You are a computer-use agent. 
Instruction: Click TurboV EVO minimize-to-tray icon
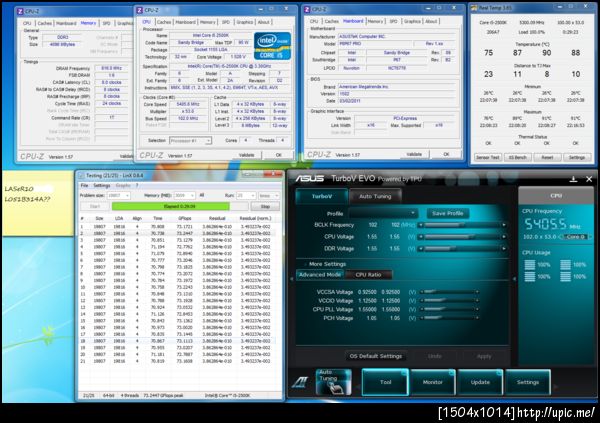point(573,179)
